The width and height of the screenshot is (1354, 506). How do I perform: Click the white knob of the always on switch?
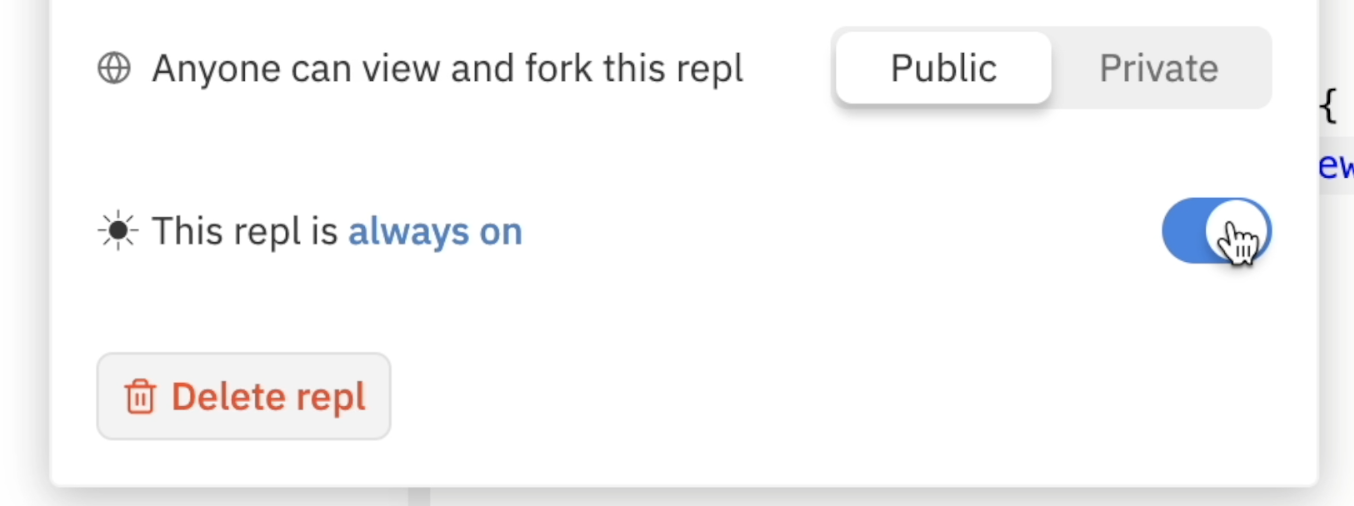click(x=1238, y=231)
